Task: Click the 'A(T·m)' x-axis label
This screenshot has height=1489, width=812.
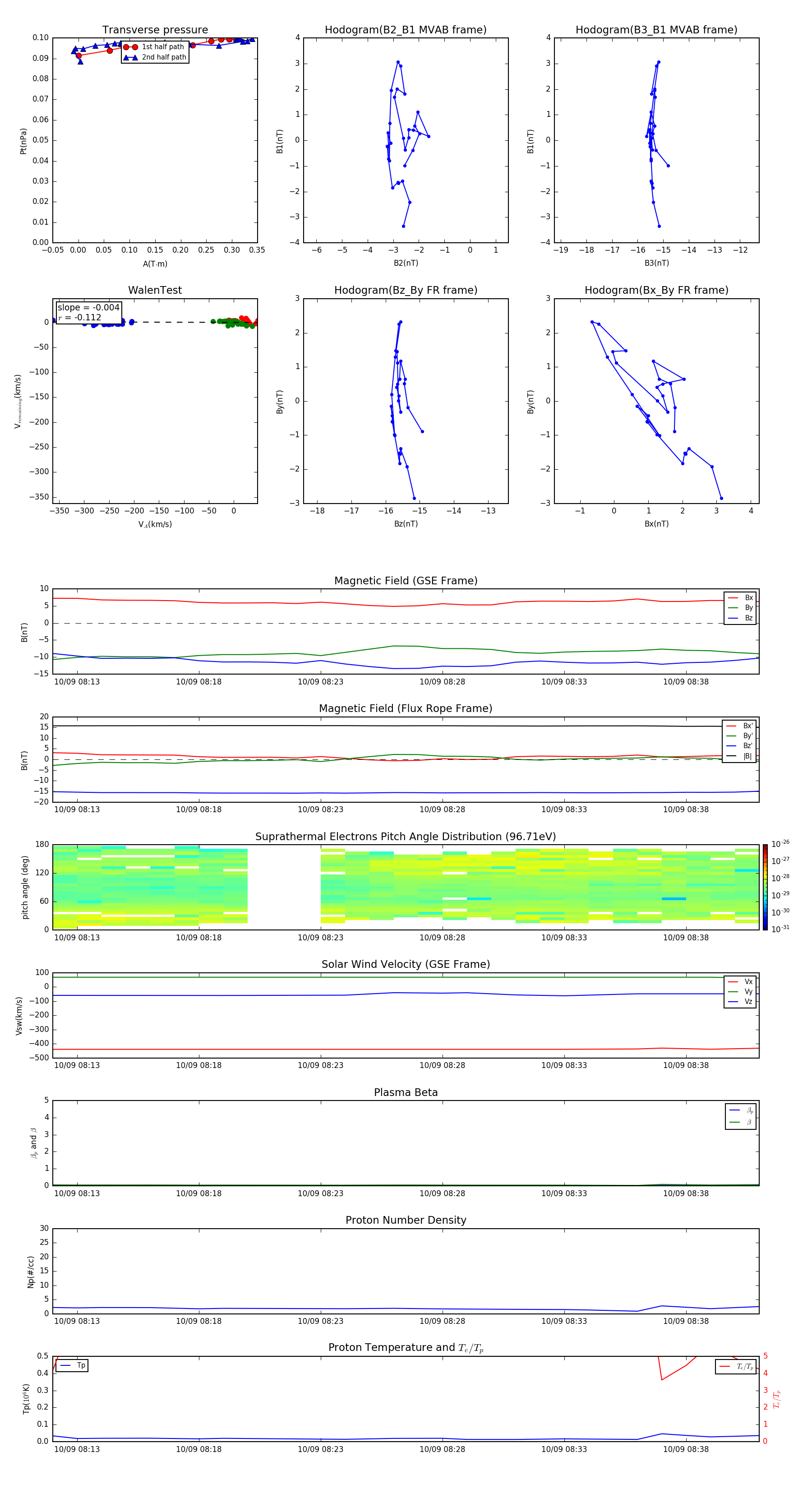Action: pos(155,264)
